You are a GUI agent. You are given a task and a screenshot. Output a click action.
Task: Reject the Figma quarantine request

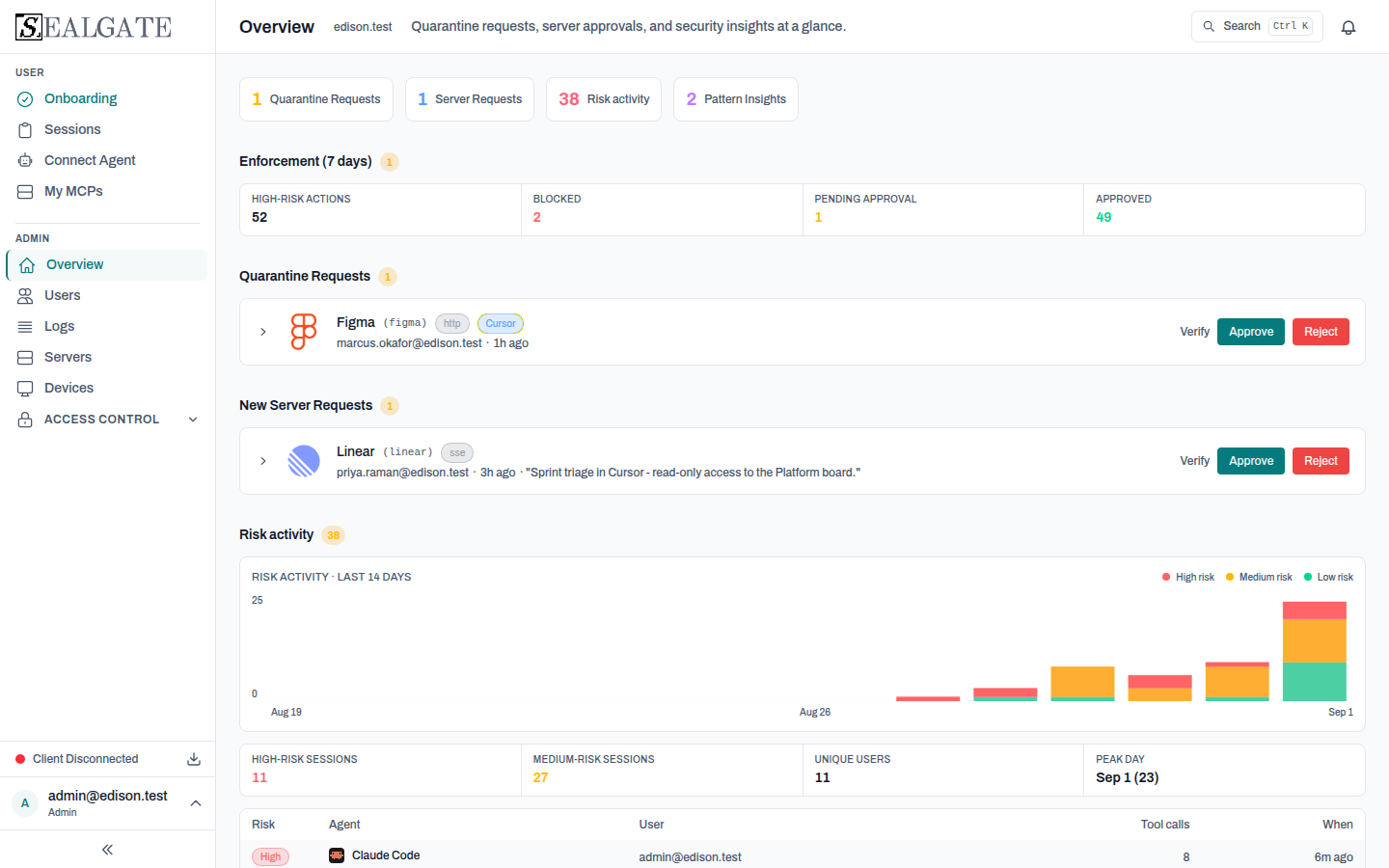pos(1321,332)
